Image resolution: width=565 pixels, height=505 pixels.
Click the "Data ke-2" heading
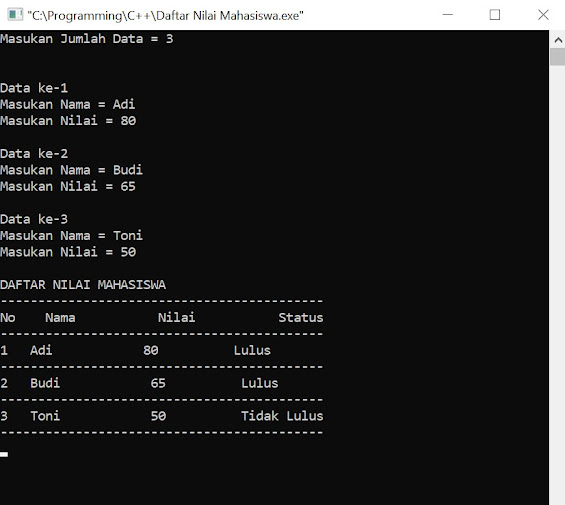click(x=34, y=154)
